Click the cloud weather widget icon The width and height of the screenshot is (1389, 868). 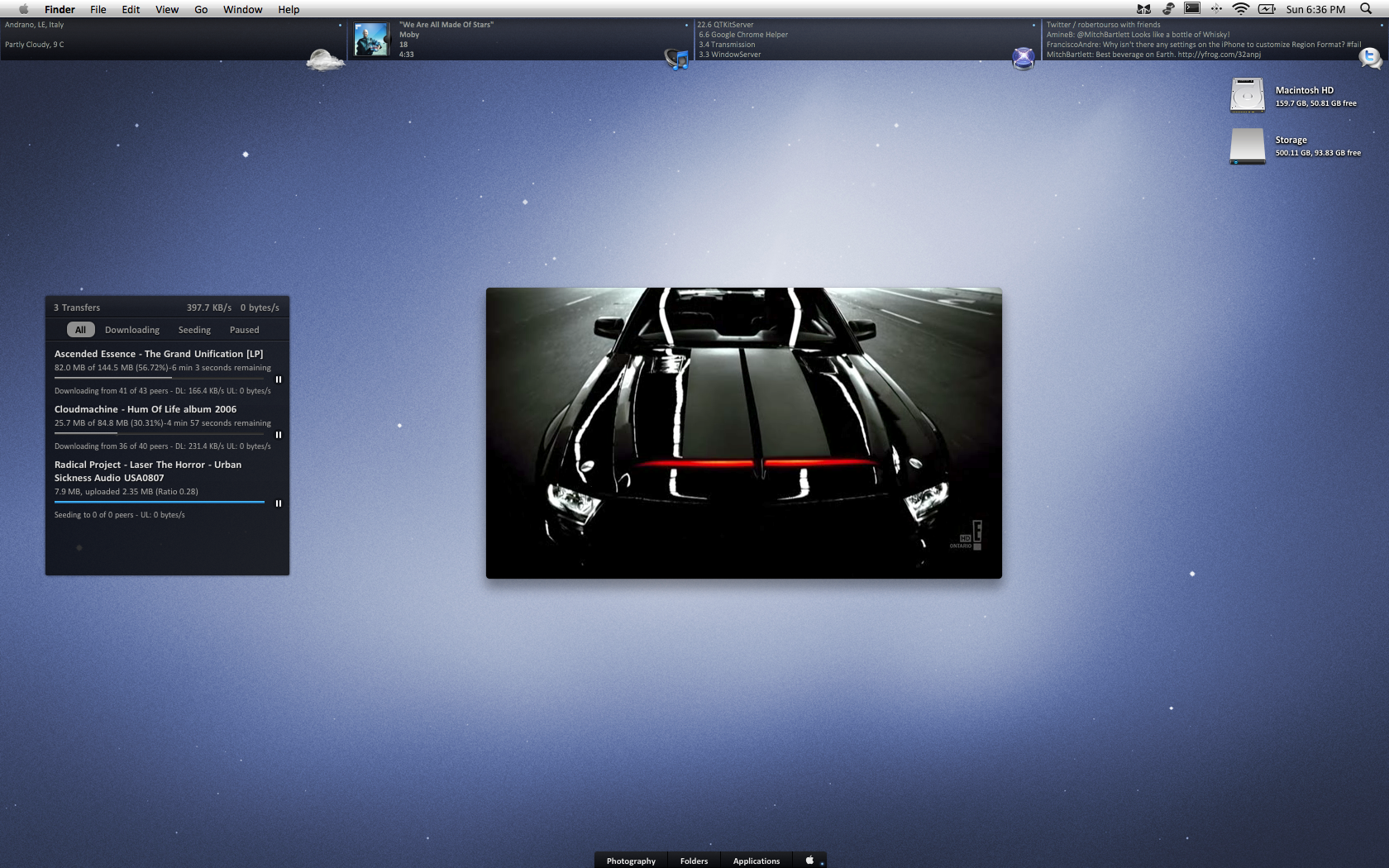pyautogui.click(x=325, y=60)
